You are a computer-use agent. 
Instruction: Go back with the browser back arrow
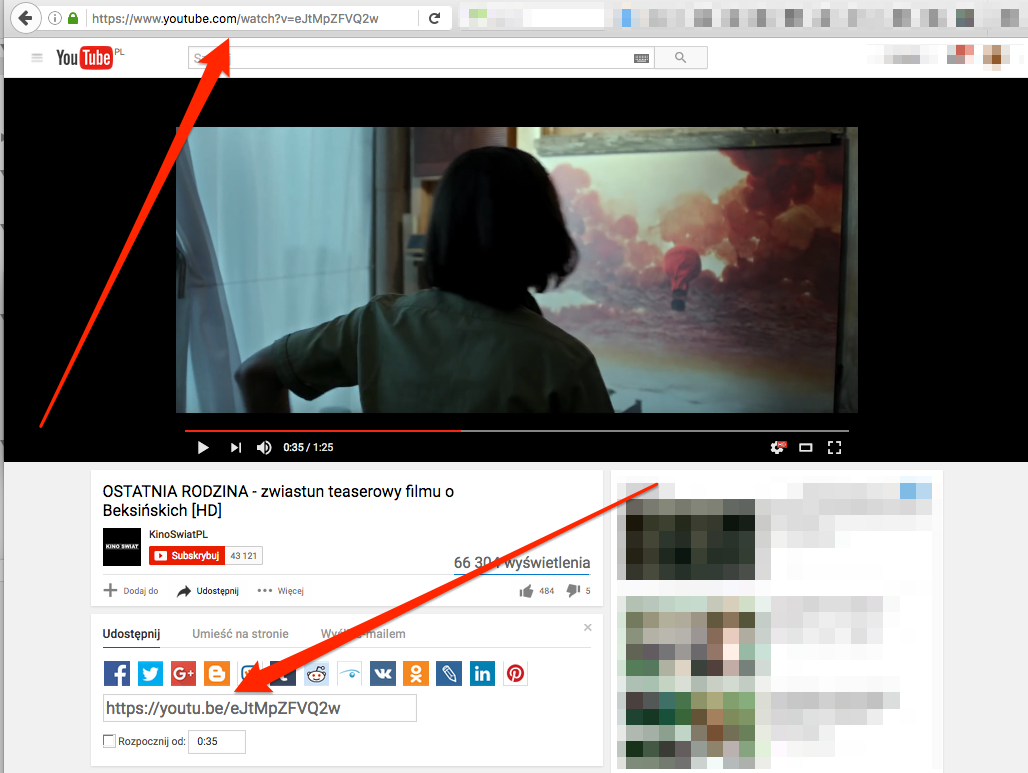click(26, 18)
